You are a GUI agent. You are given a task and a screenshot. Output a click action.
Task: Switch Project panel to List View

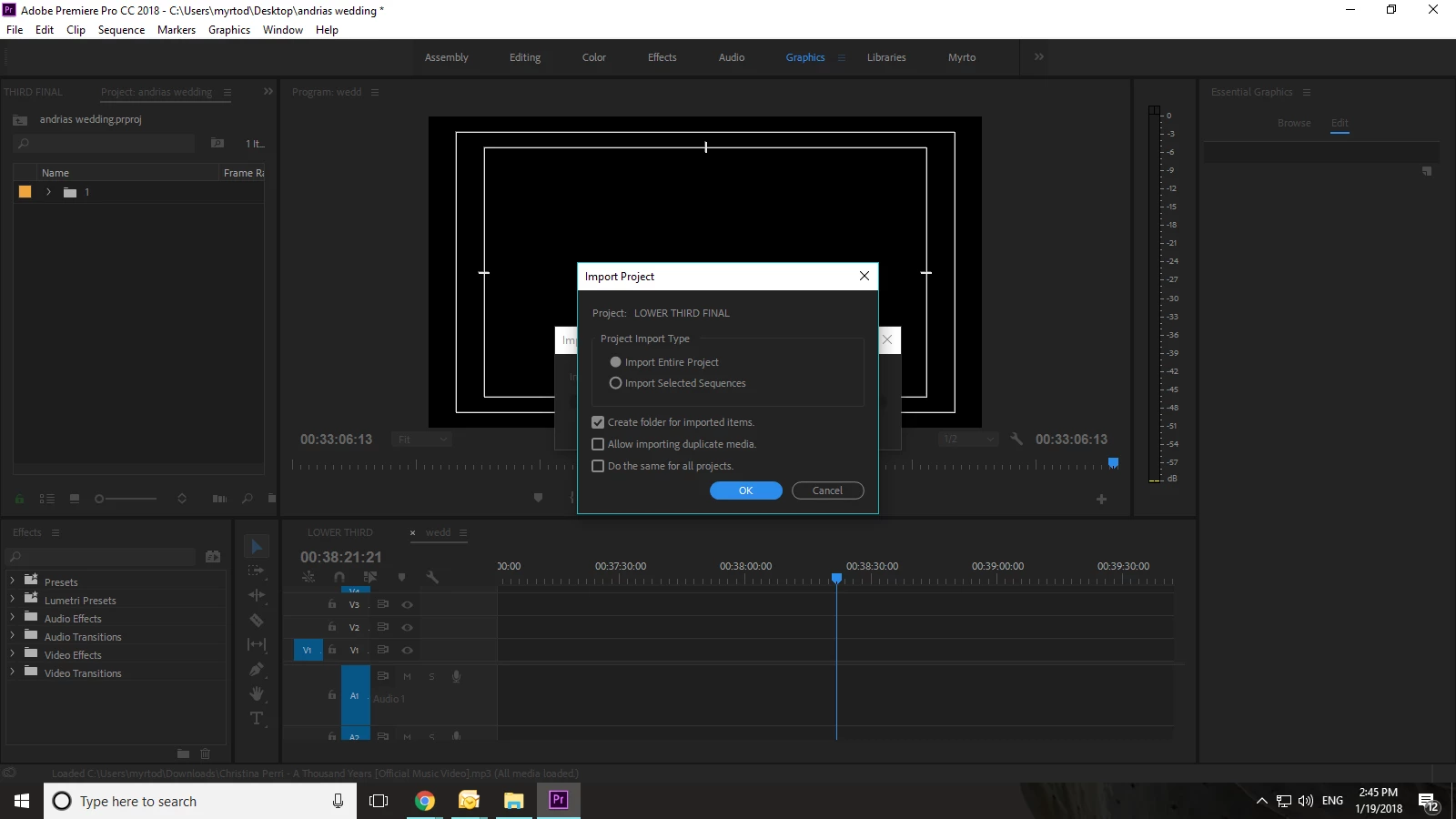(47, 499)
